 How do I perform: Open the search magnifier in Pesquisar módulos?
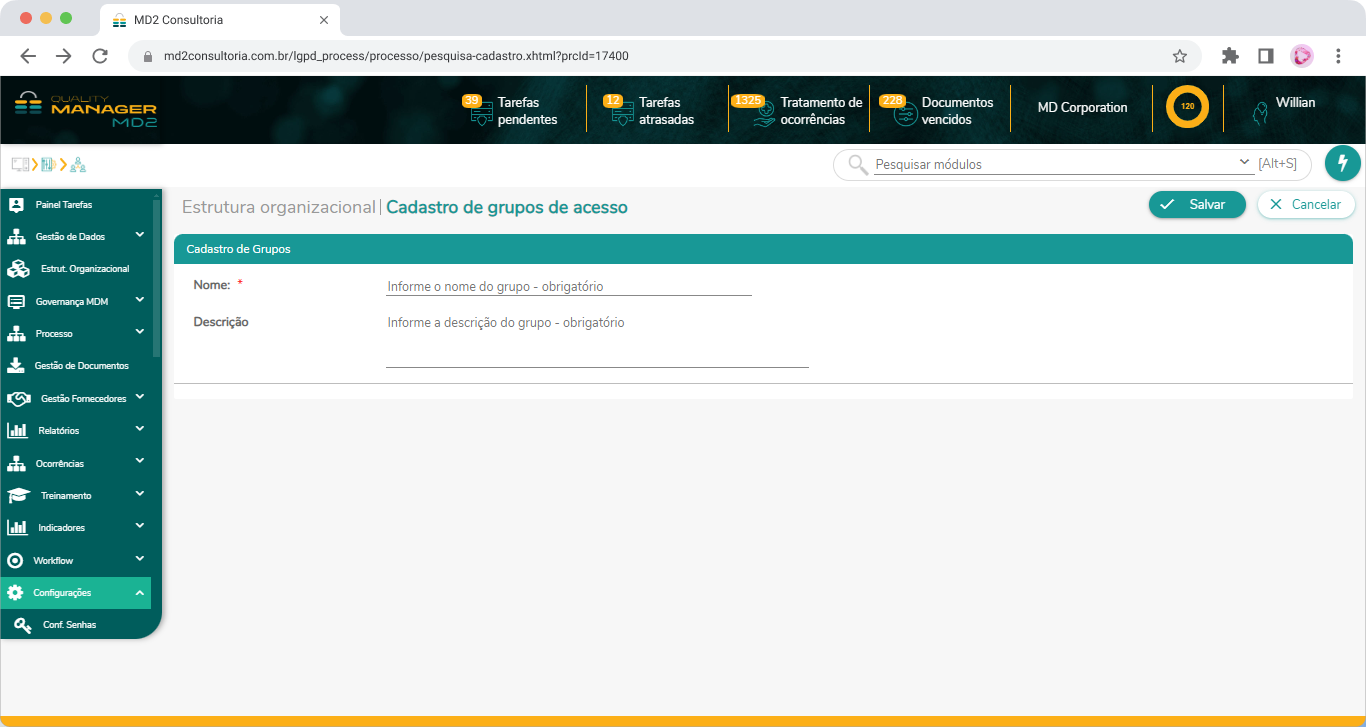coord(855,163)
